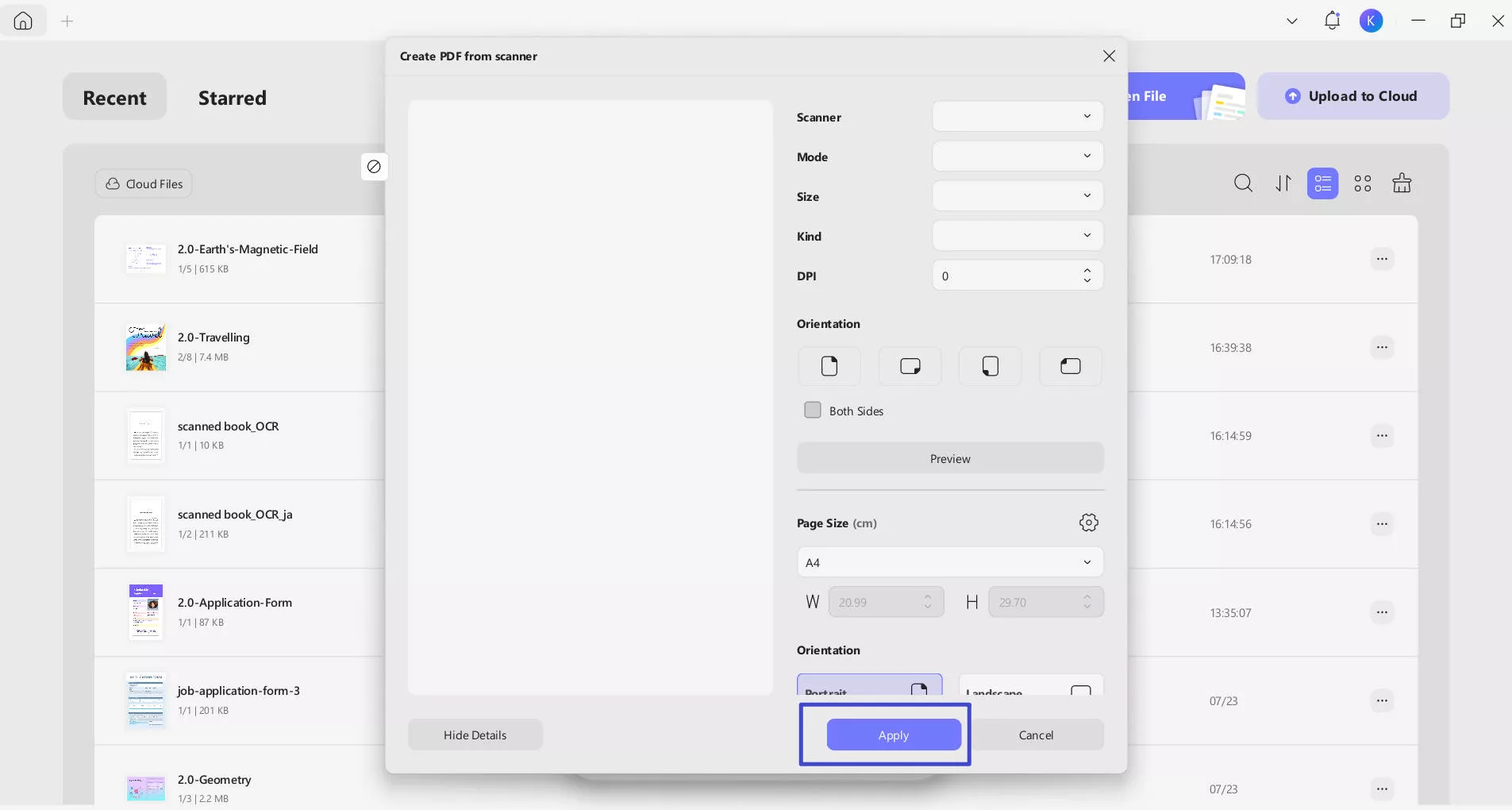Open the Mode dropdown
1512x810 pixels.
1017,156
